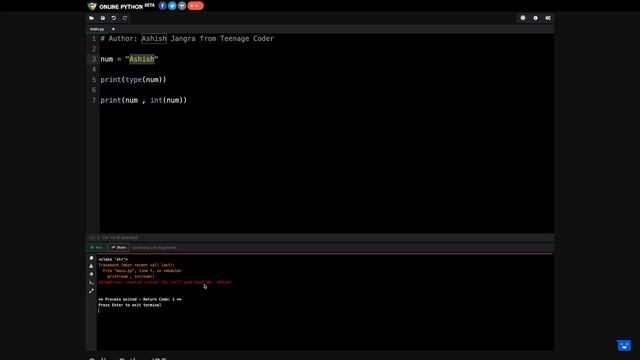Share via the Twitter icon
This screenshot has width=640, height=360.
click(x=172, y=6)
